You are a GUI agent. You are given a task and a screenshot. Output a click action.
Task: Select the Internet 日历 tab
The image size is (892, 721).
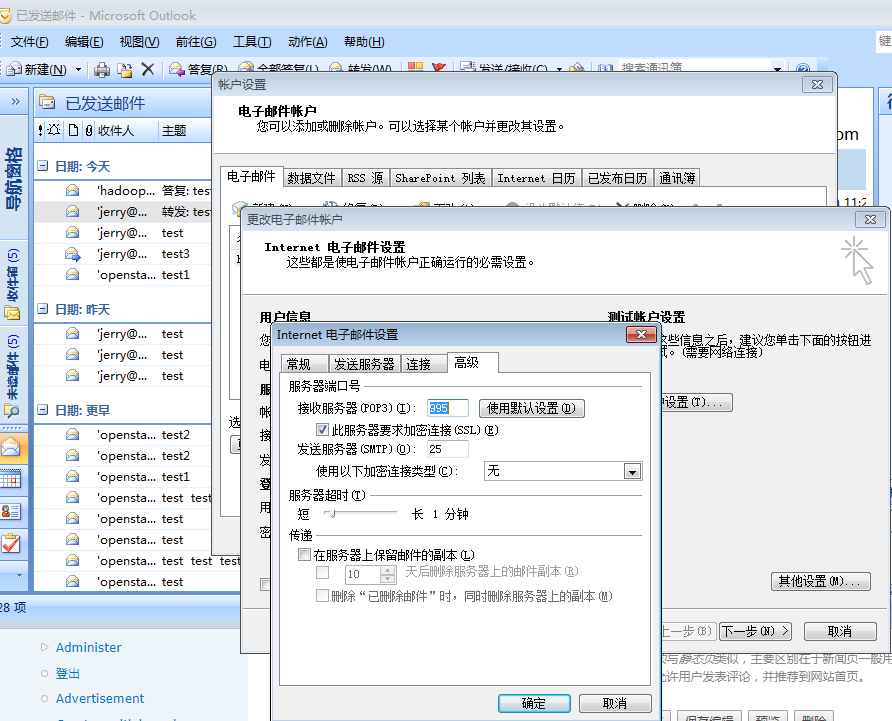coord(536,178)
